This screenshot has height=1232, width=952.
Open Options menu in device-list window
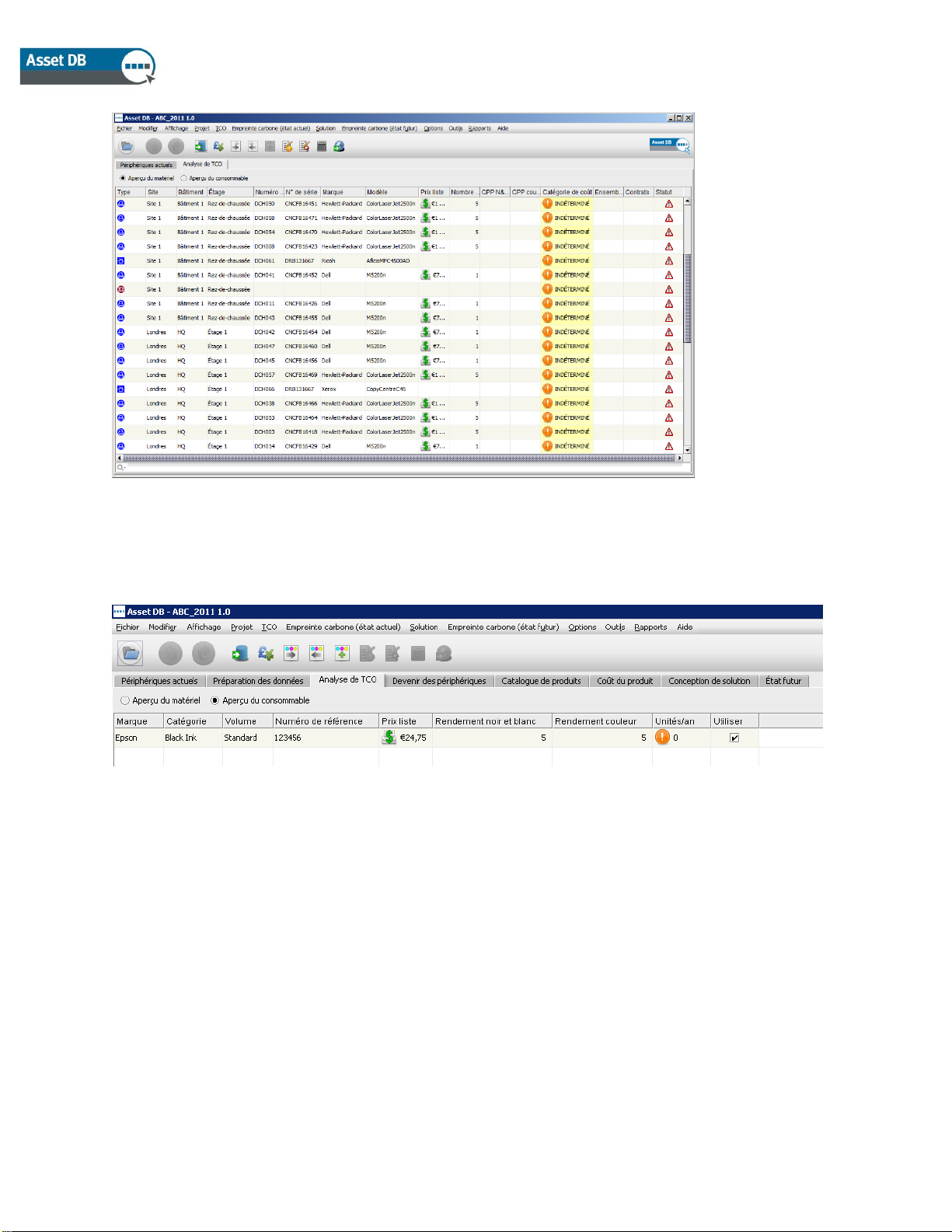[x=434, y=128]
